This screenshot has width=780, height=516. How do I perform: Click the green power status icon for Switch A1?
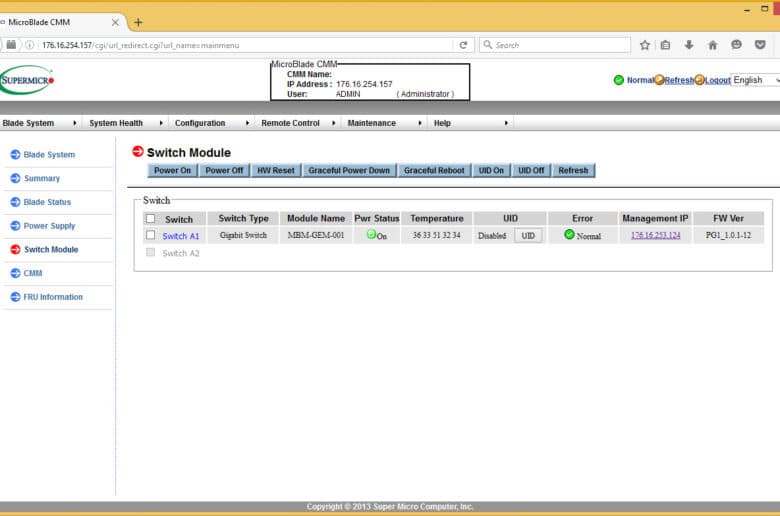tap(371, 234)
